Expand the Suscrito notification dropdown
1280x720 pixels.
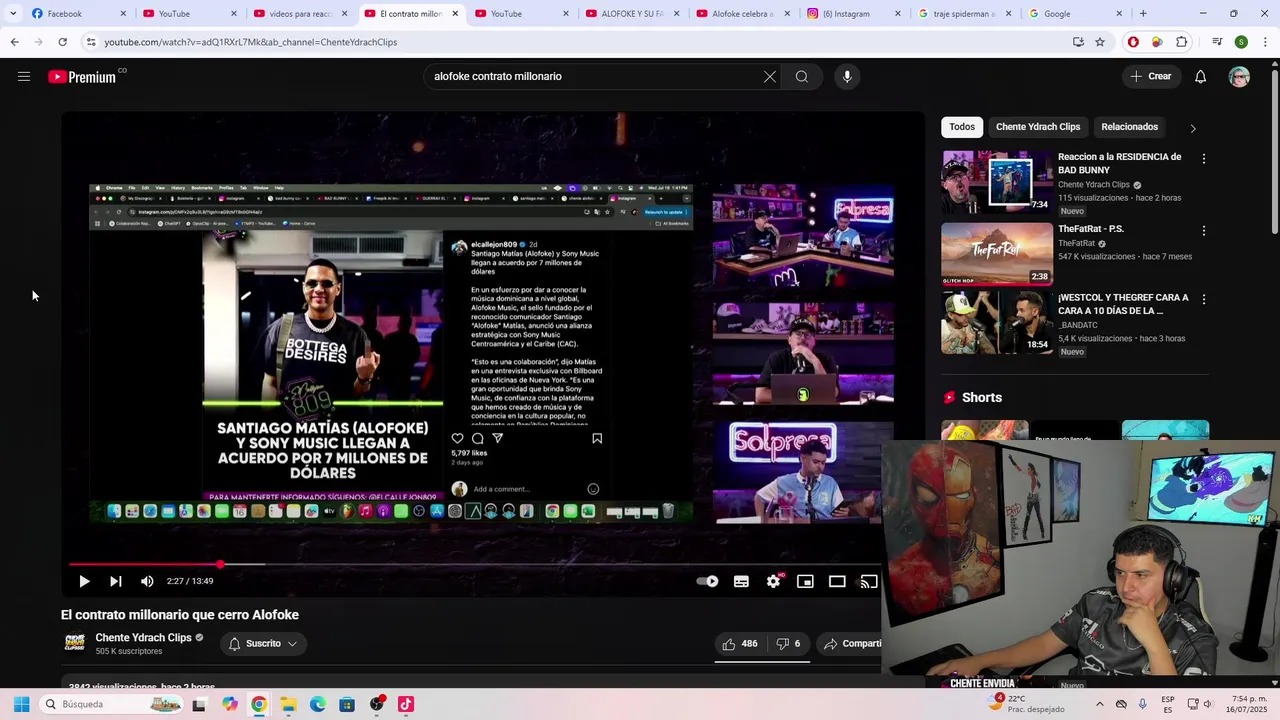[263, 644]
